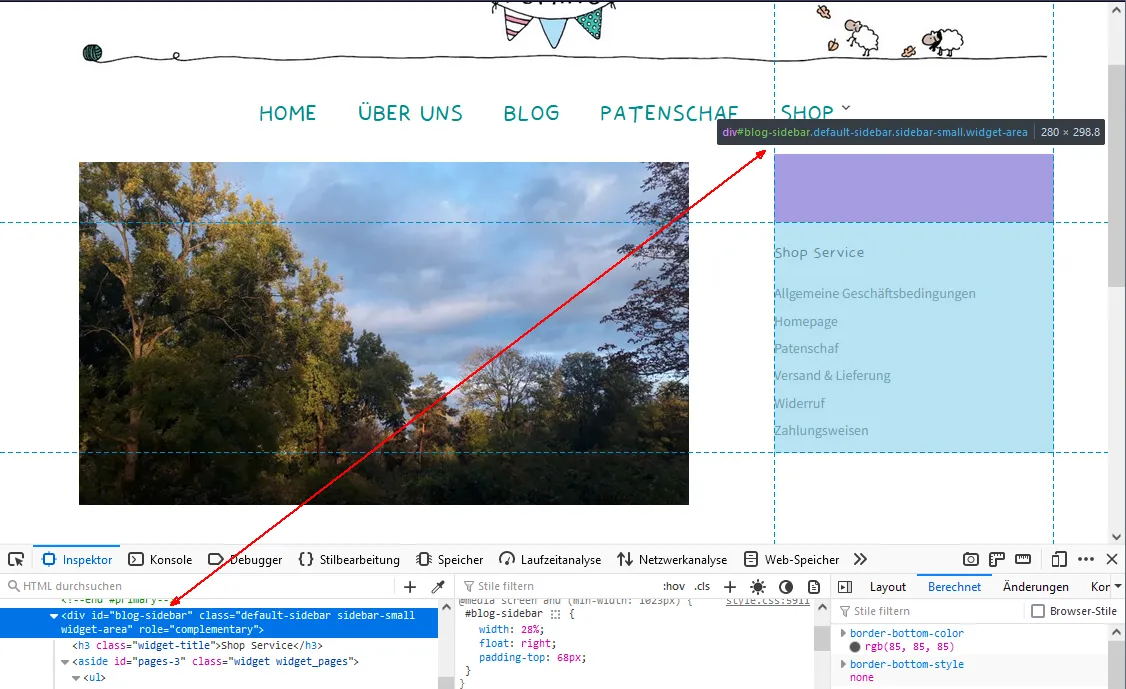Click the rgb(85, 85, 85) color swatch

coord(855,647)
